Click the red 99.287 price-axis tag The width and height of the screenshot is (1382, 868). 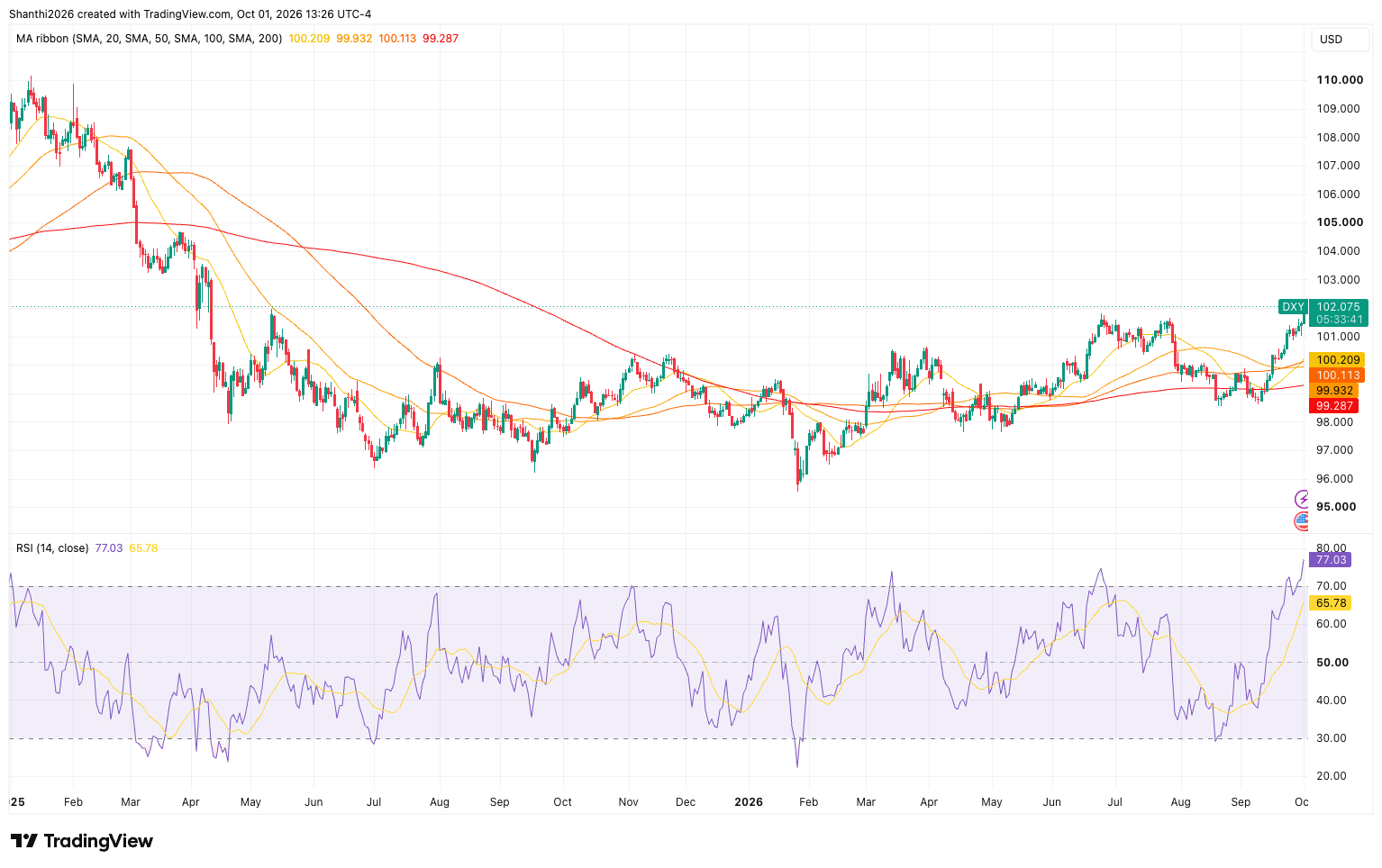pos(1334,406)
